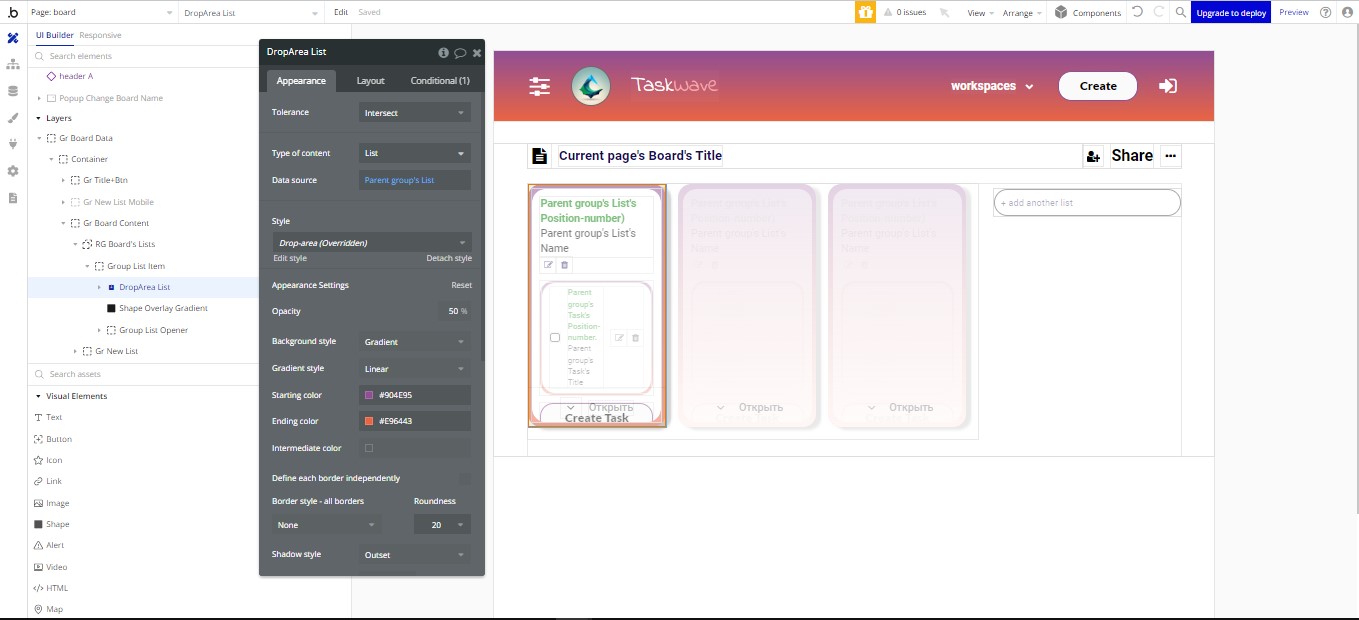The width and height of the screenshot is (1359, 620).
Task: Collapse the Visual Elements section
Action: pyautogui.click(x=38, y=396)
